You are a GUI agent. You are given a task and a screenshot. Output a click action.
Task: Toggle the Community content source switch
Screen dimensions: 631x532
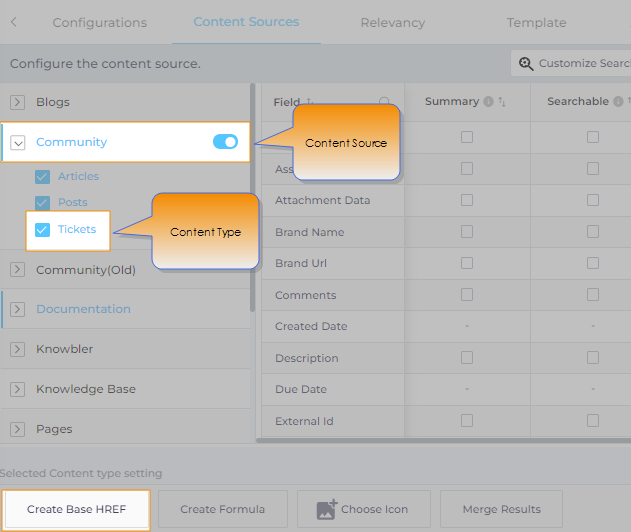pos(225,142)
